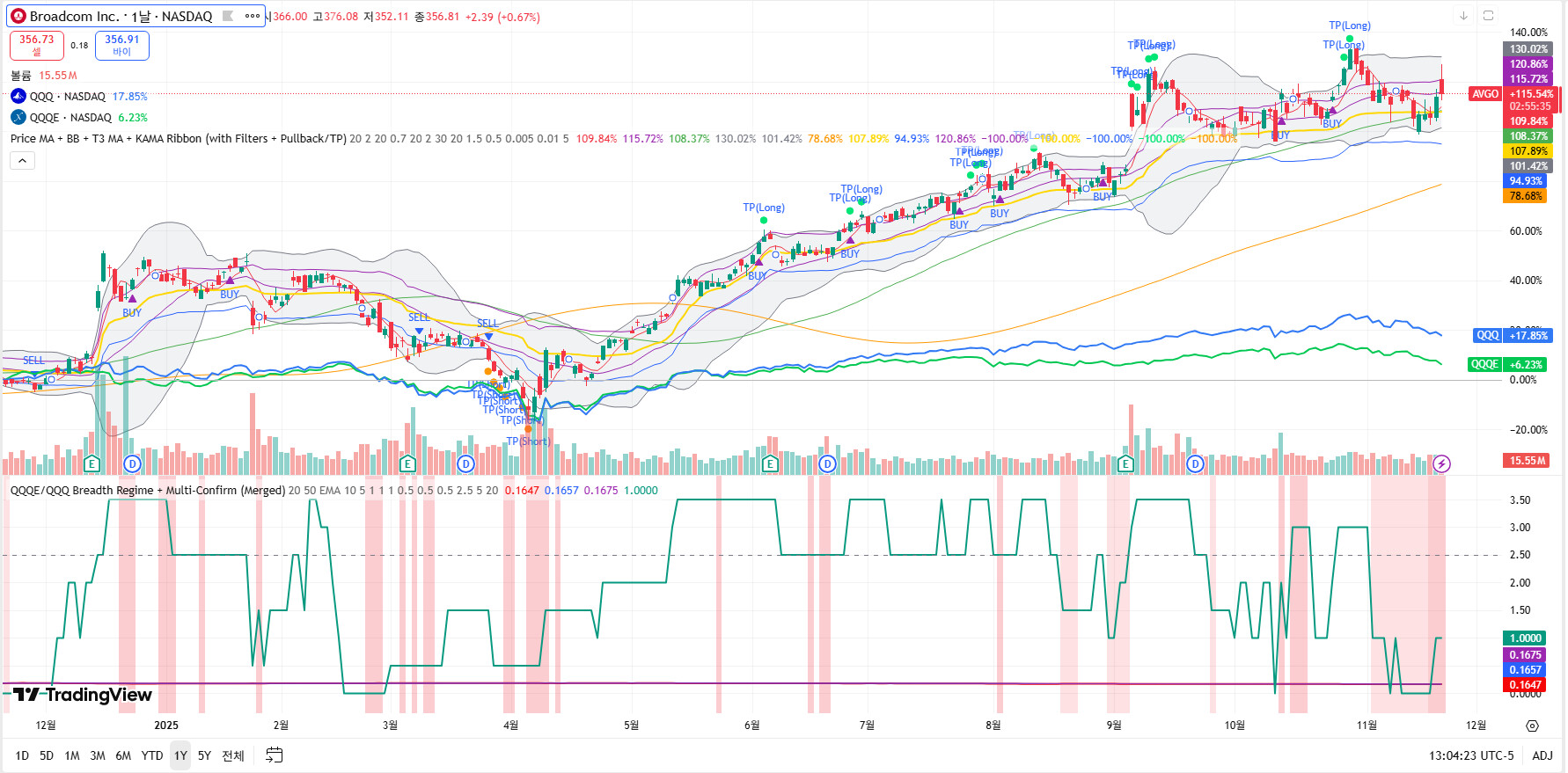The width and height of the screenshot is (1568, 773).
Task: Click the blue 356.91 buy button
Action: point(122,45)
